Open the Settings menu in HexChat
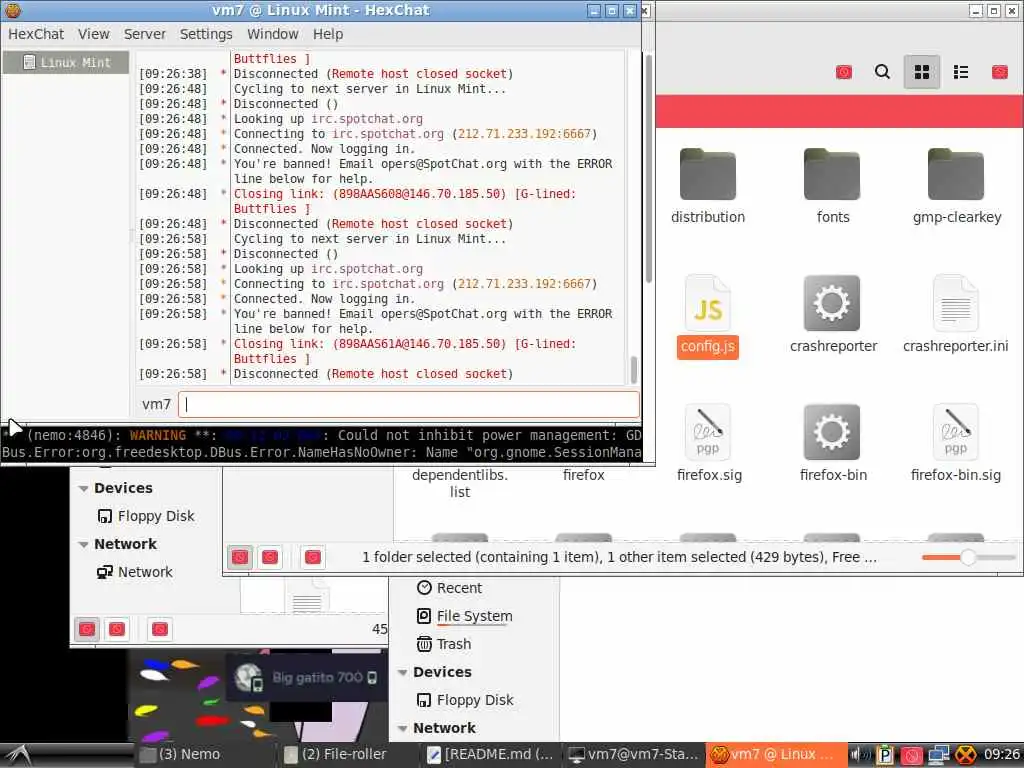This screenshot has height=768, width=1024. coord(206,34)
